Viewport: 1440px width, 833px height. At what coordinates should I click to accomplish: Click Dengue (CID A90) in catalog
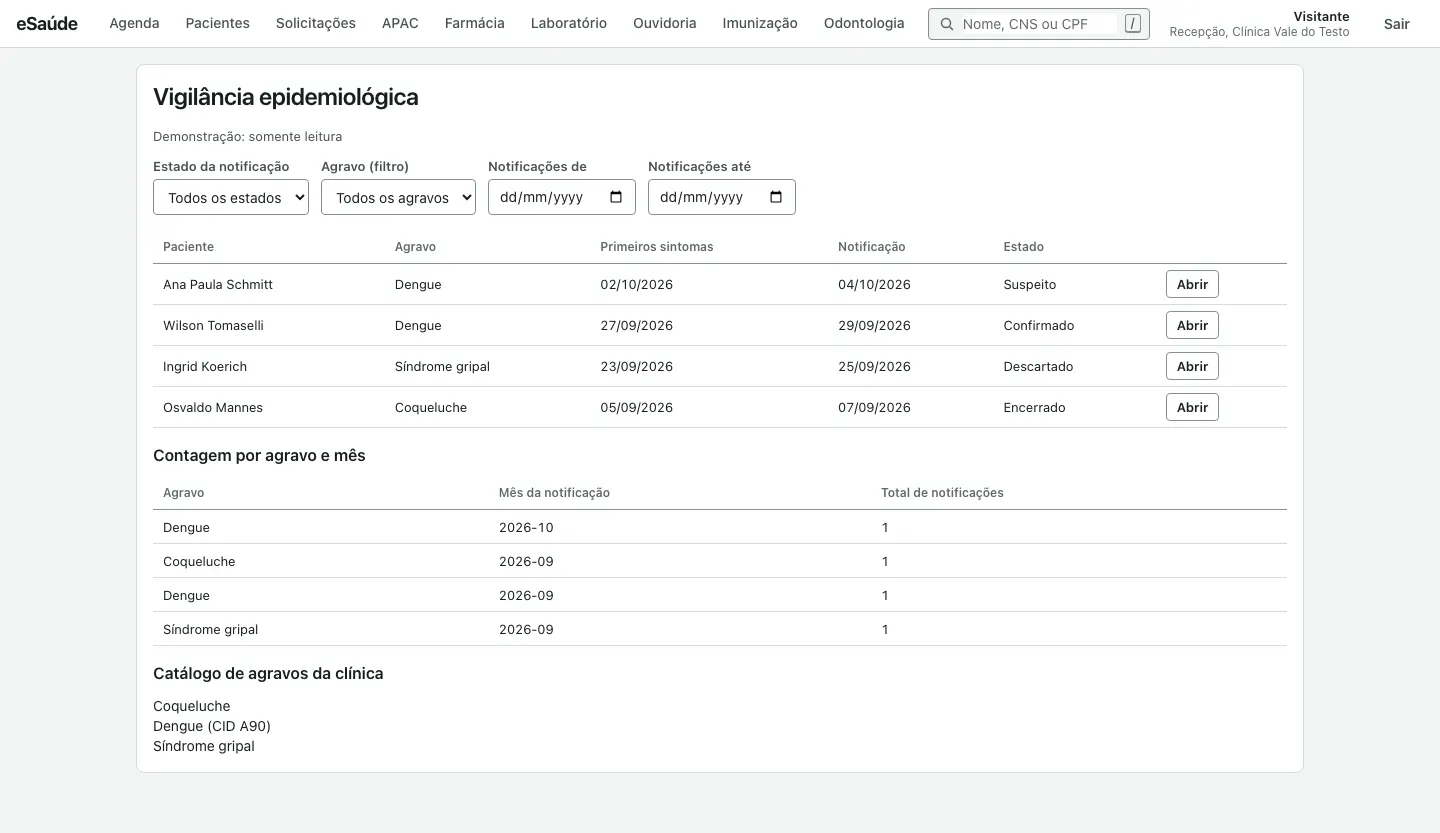click(x=212, y=726)
